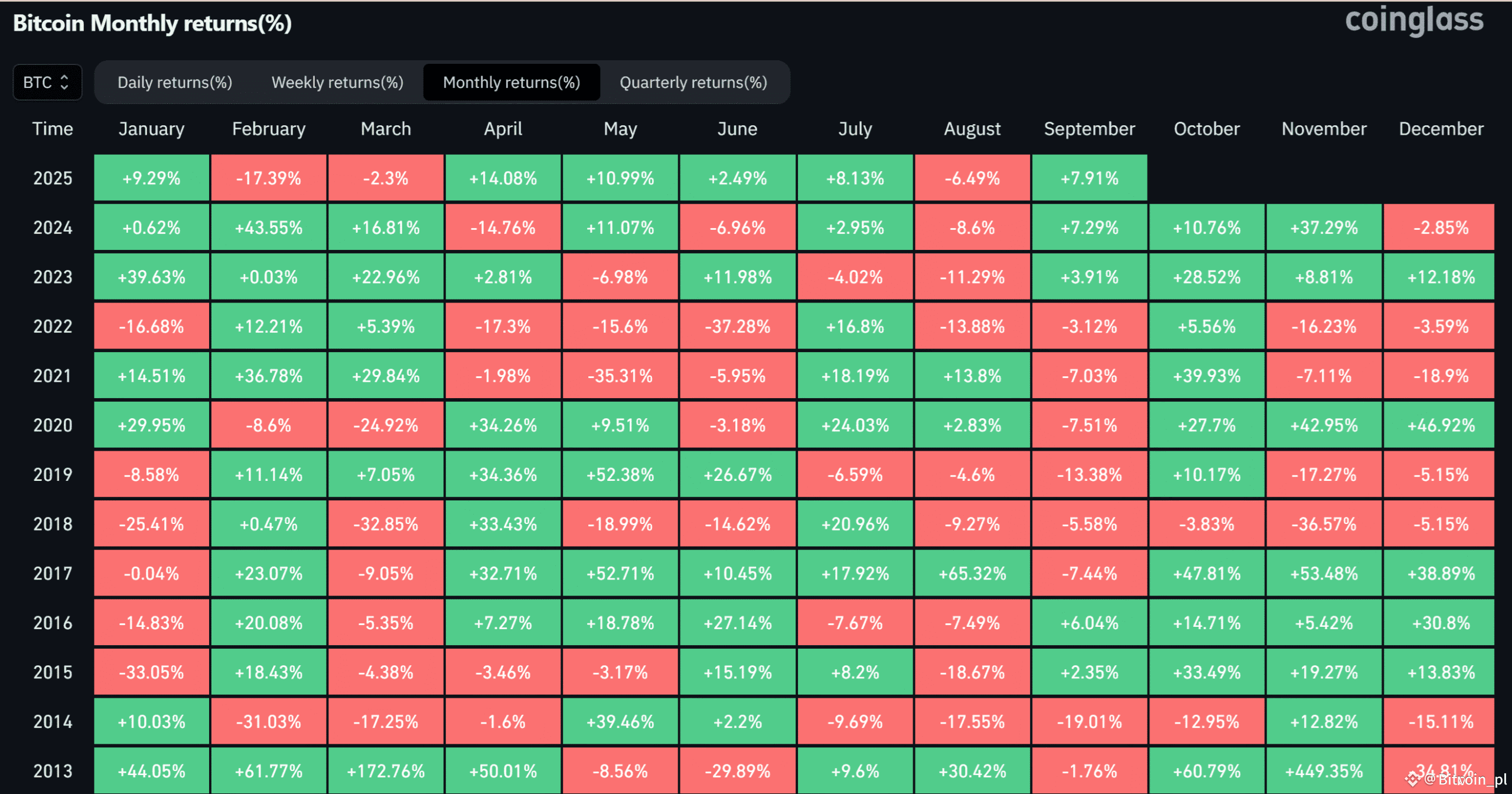Click the +172.76% March 2013 cell
Image resolution: width=1512 pixels, height=794 pixels.
coord(386,771)
